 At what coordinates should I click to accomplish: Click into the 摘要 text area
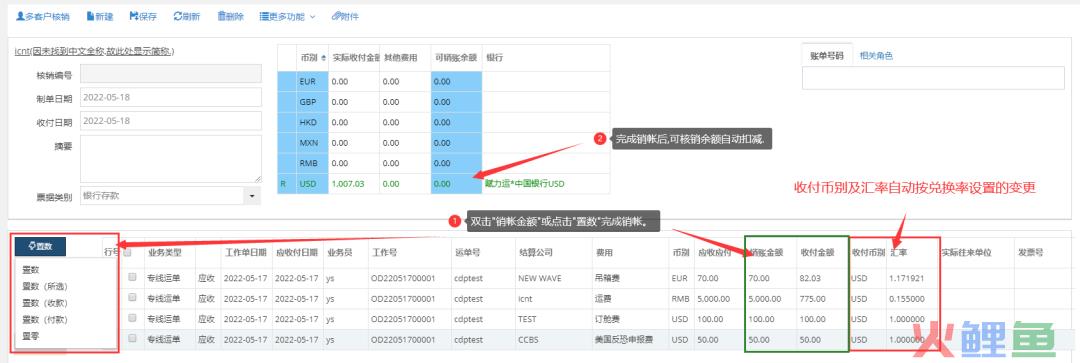point(171,158)
